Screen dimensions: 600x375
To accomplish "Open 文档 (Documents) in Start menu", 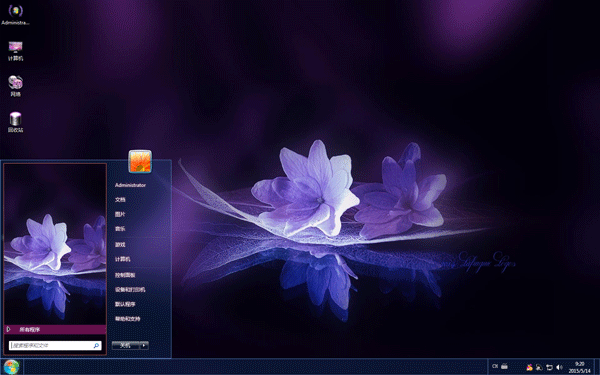I will click(x=120, y=200).
